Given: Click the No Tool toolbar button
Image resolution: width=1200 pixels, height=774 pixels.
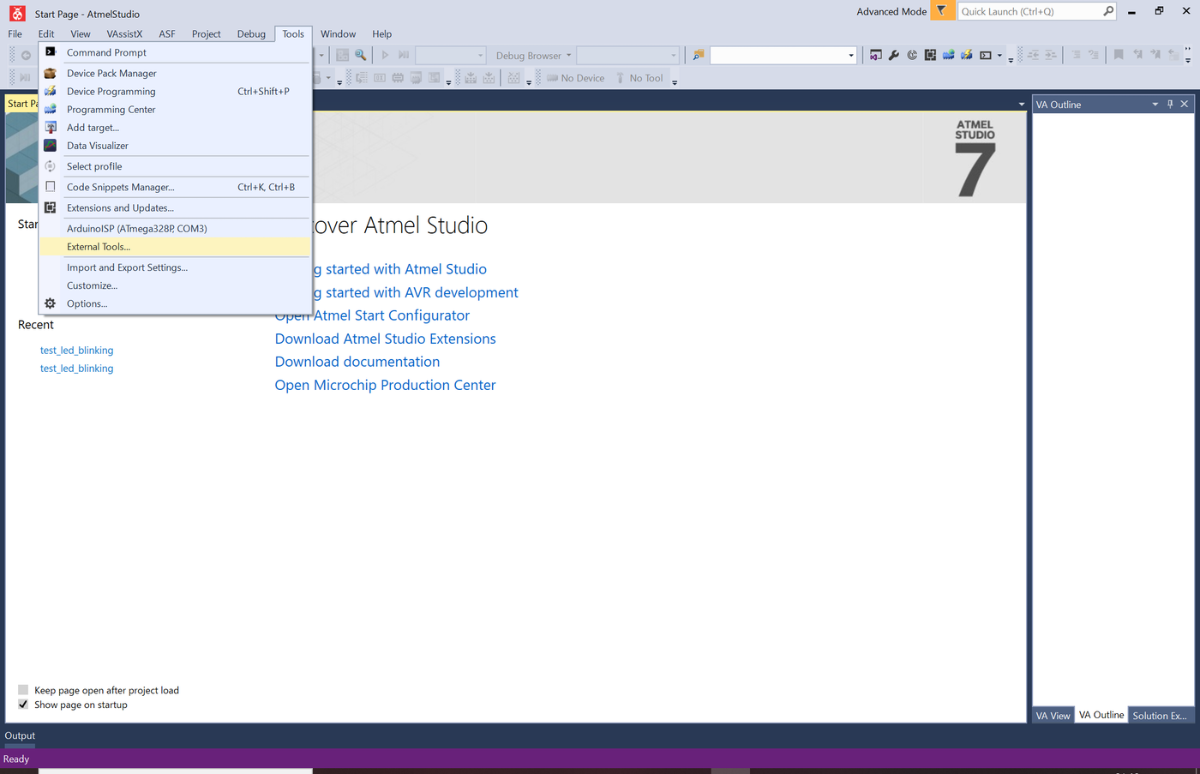Looking at the screenshot, I should coord(639,78).
